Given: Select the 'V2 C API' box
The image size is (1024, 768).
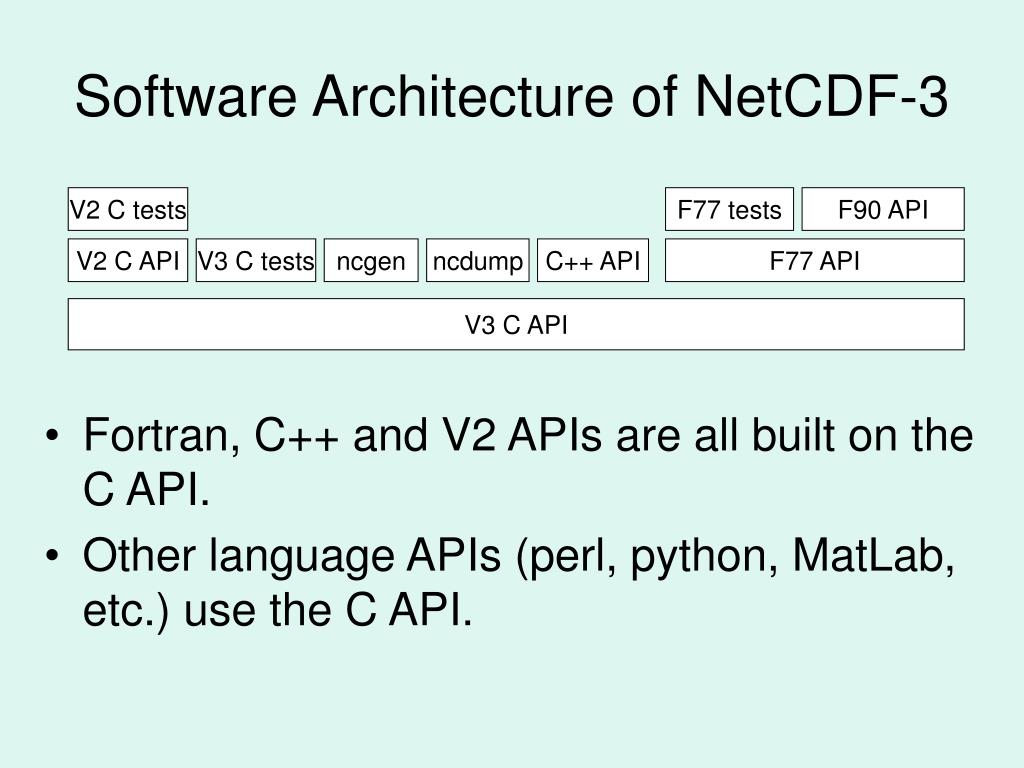Looking at the screenshot, I should (128, 260).
